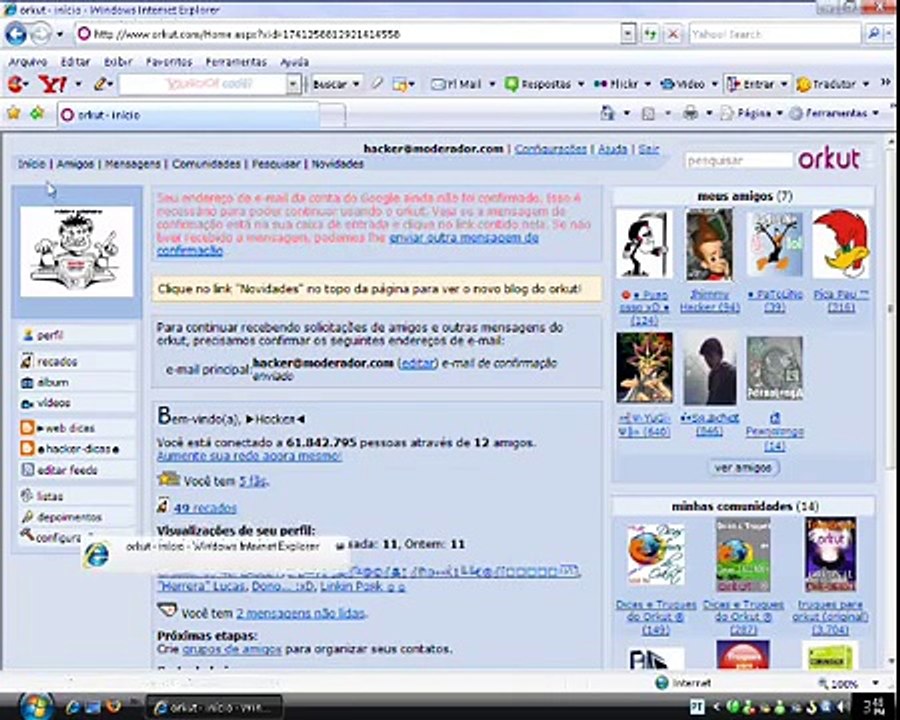This screenshot has height=720, width=900.
Task: Click the RSS feeds icon in command bar
Action: [x=648, y=113]
